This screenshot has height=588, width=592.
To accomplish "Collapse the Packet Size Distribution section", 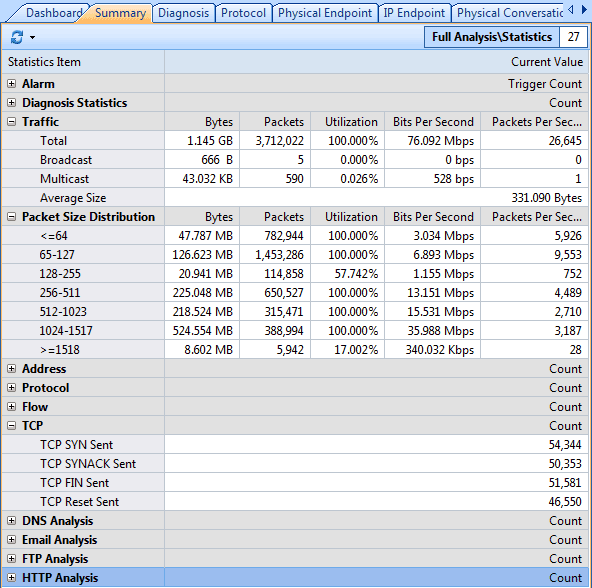I will [12, 216].
